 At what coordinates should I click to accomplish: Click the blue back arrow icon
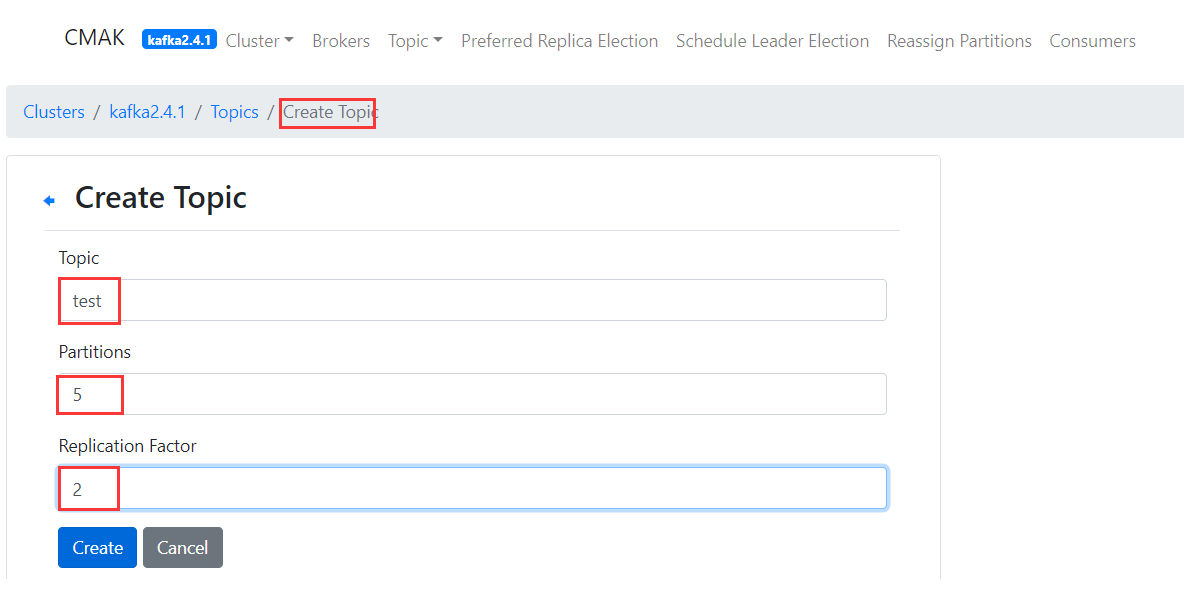(49, 201)
